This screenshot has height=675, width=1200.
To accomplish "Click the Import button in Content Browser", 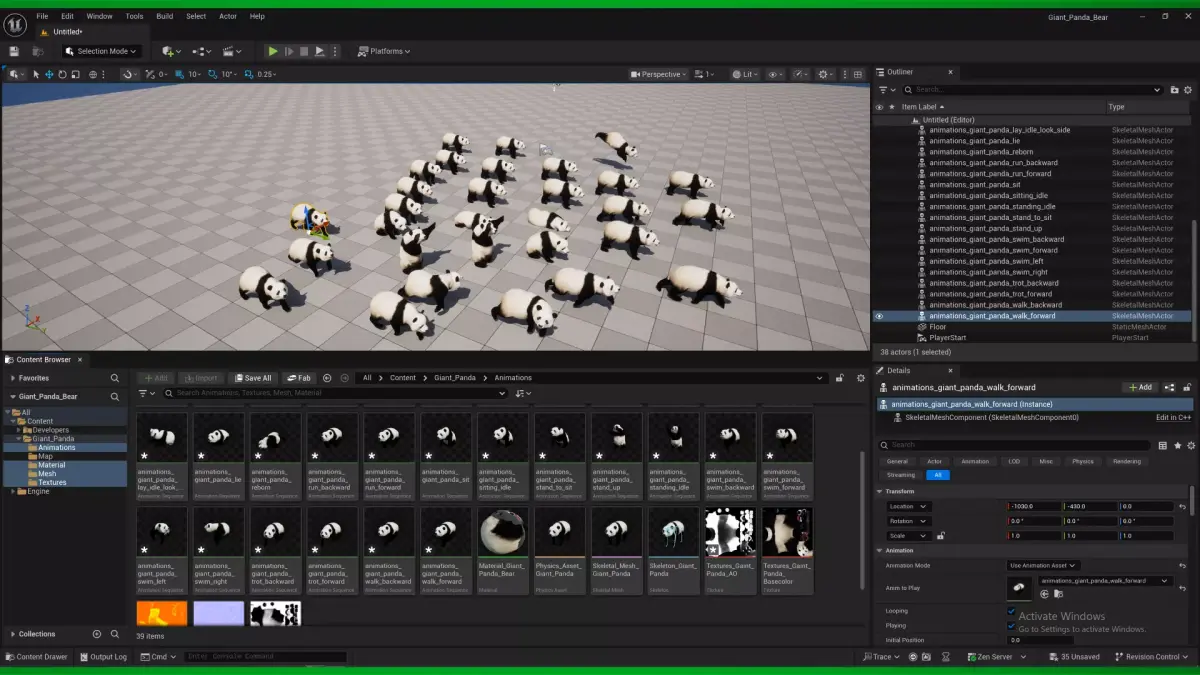I will pos(200,378).
